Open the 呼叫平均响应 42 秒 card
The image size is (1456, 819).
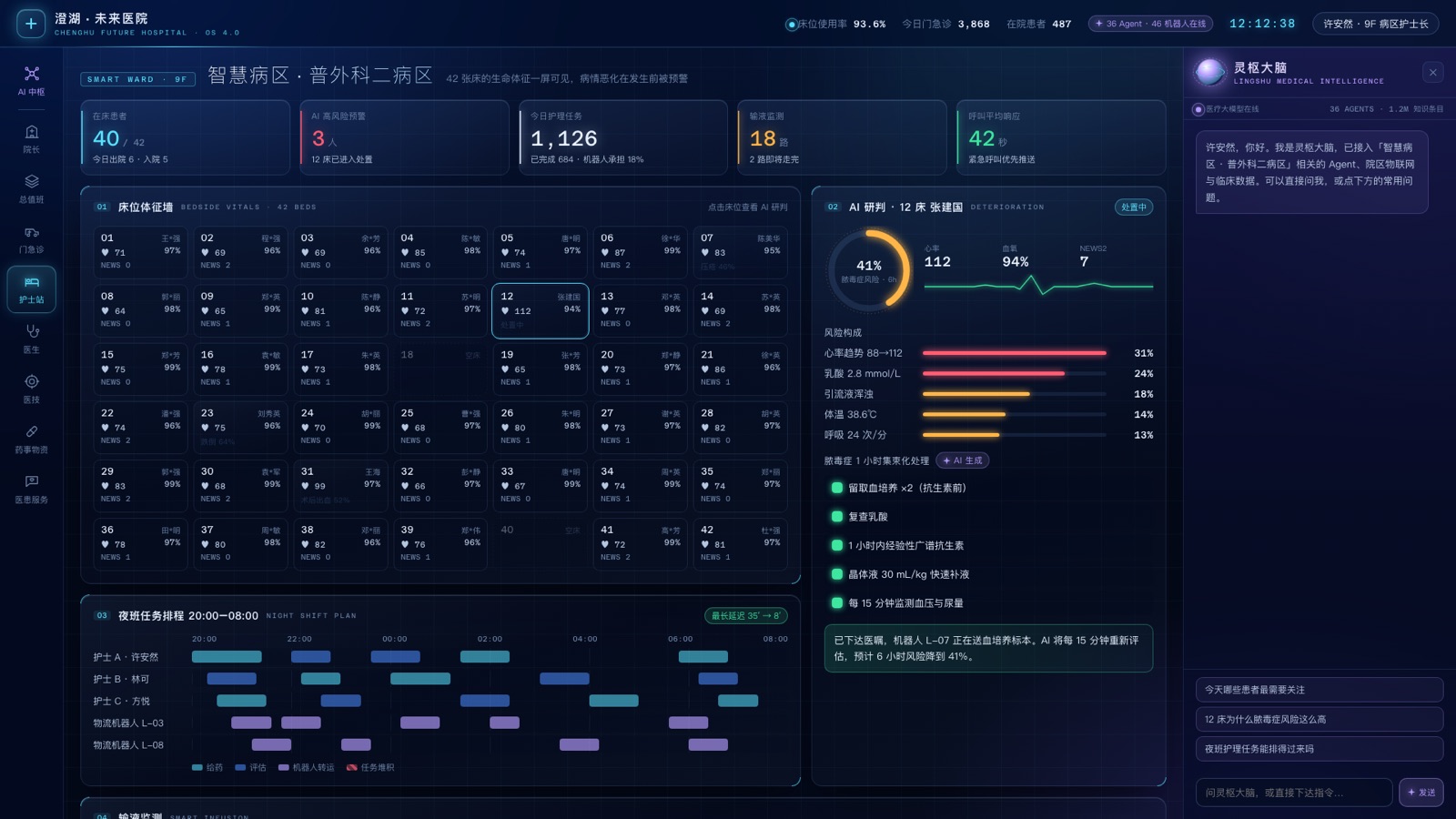coord(1061,137)
